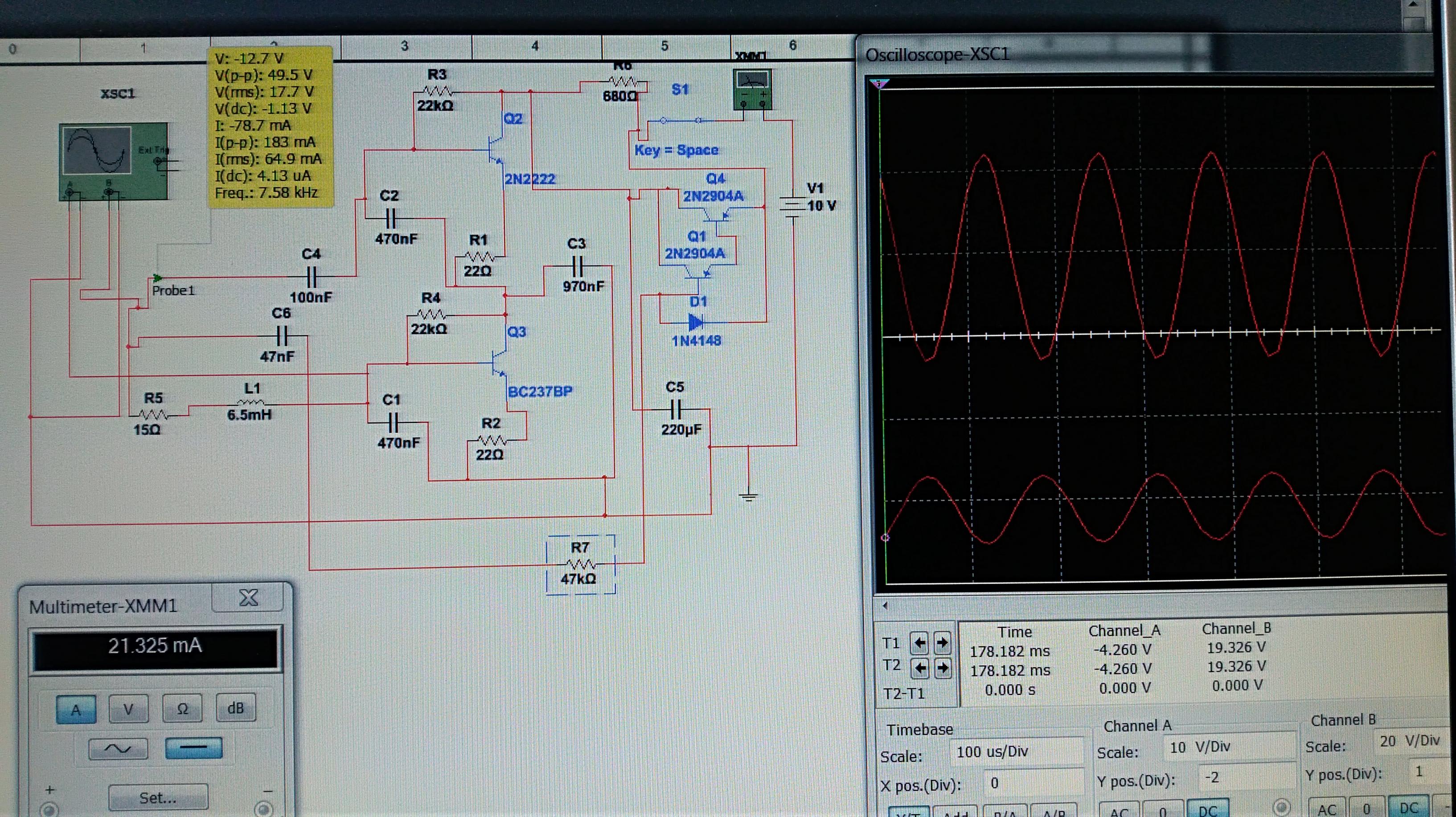Viewport: 1456px width, 817px height.
Task: Open the XSC1 oscilloscope instrument icon
Action: 113,161
